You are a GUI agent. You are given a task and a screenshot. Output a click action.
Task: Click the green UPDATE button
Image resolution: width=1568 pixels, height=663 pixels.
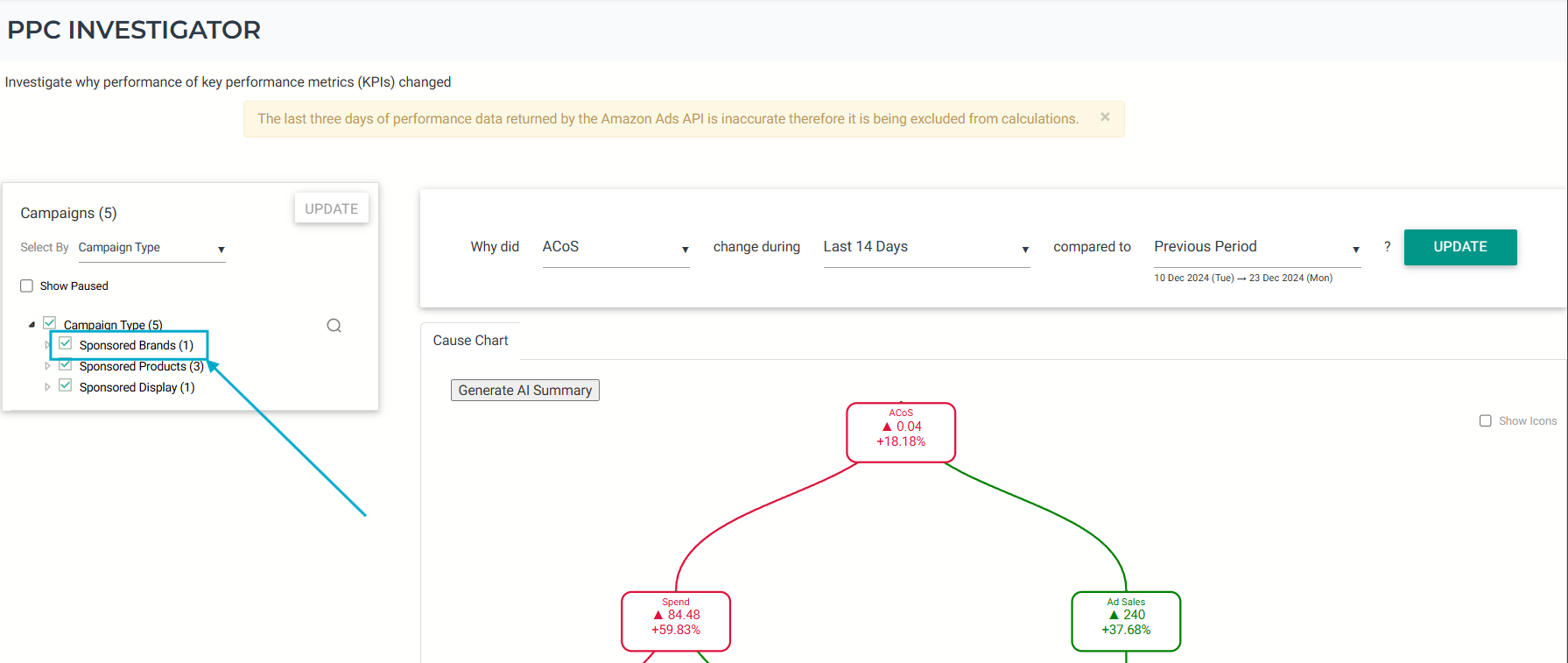click(x=1460, y=247)
